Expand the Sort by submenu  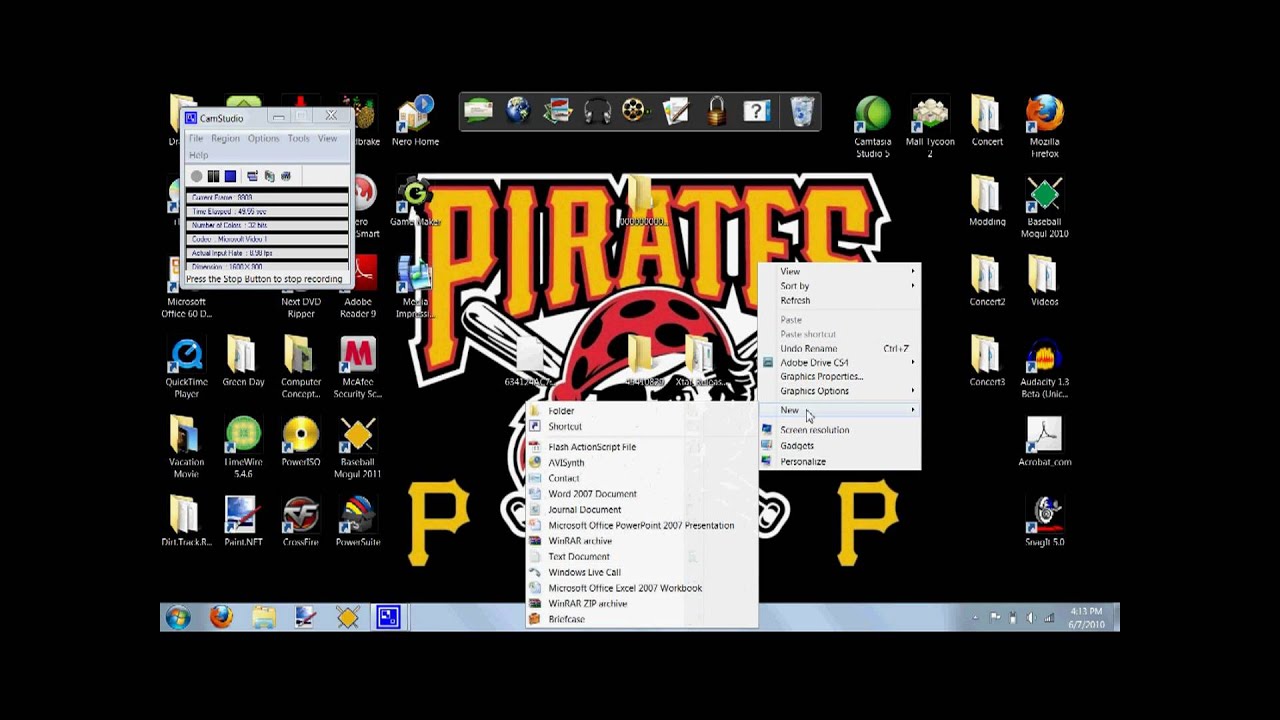(x=839, y=286)
